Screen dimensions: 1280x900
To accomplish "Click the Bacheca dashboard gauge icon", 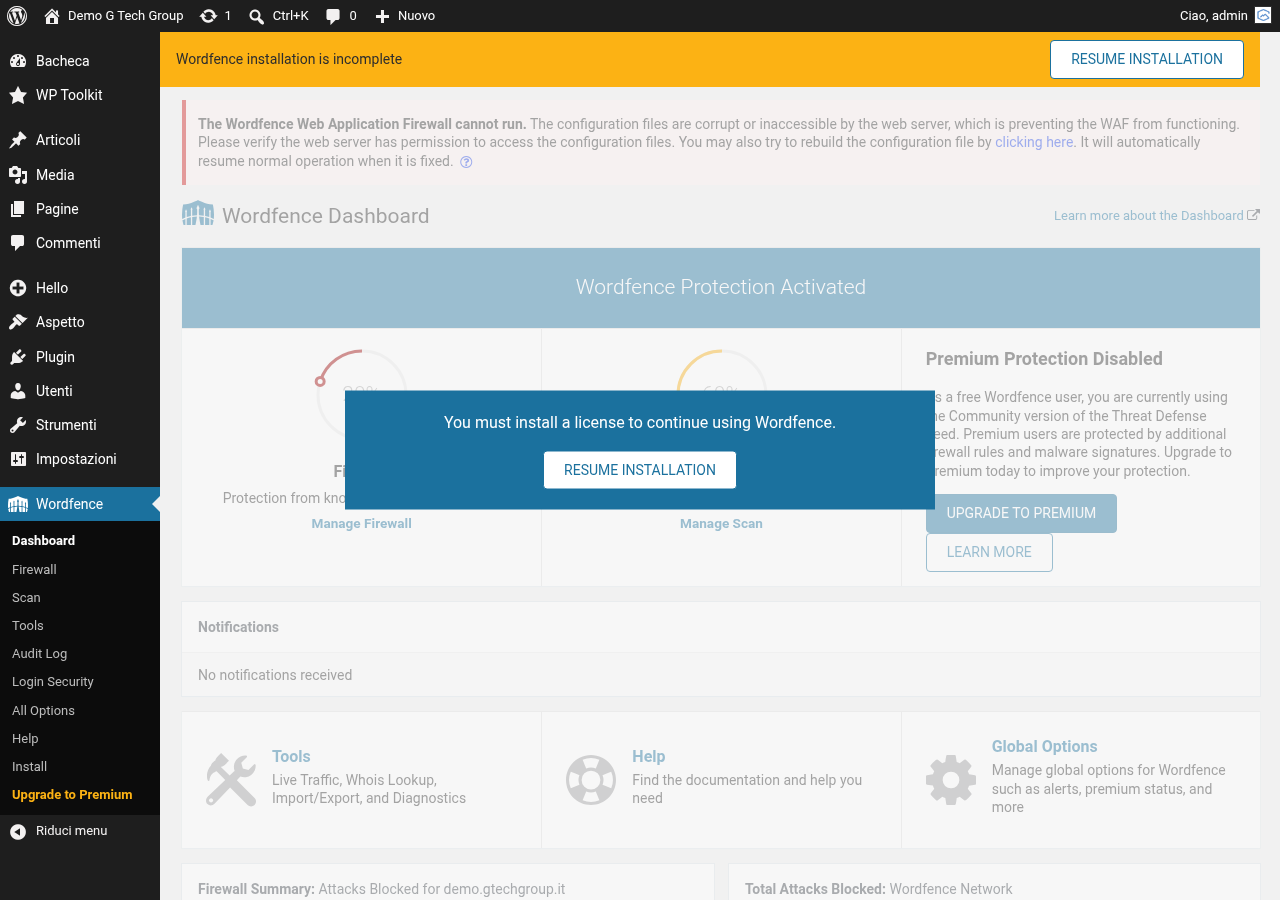I will pos(18,61).
